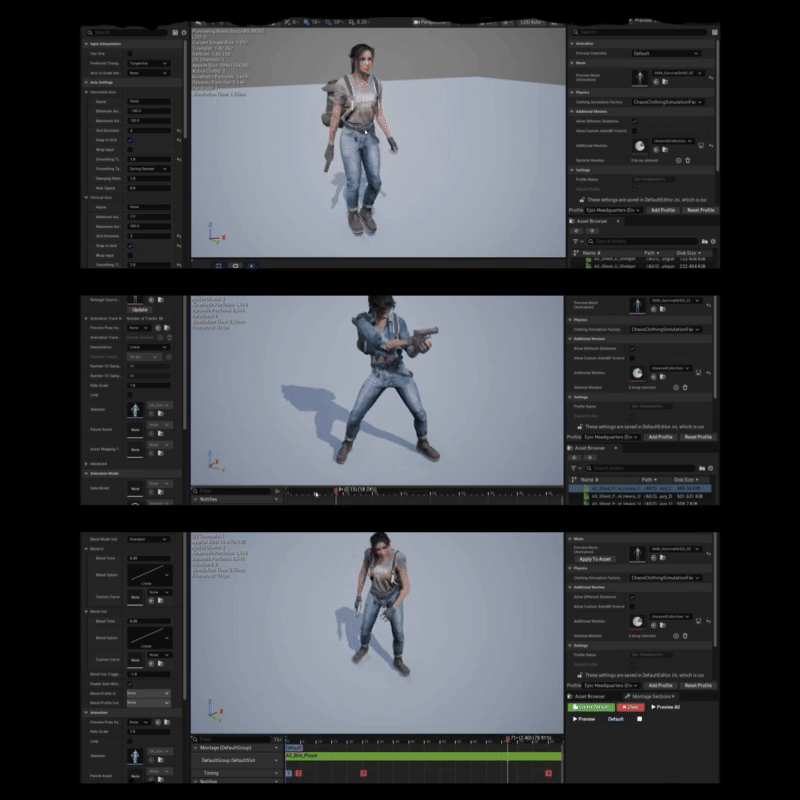This screenshot has height=800, width=800.
Task: Reset Preview Mesh to default in Blend Space editor
Action: pyautogui.click(x=711, y=78)
